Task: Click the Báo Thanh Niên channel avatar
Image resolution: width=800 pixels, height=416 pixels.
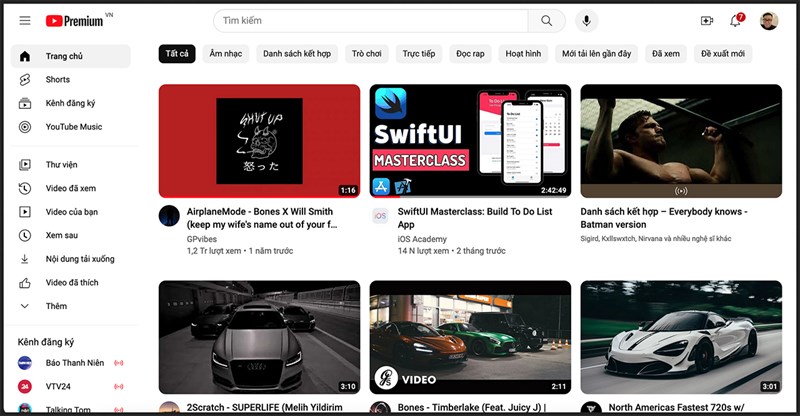Action: [25, 363]
